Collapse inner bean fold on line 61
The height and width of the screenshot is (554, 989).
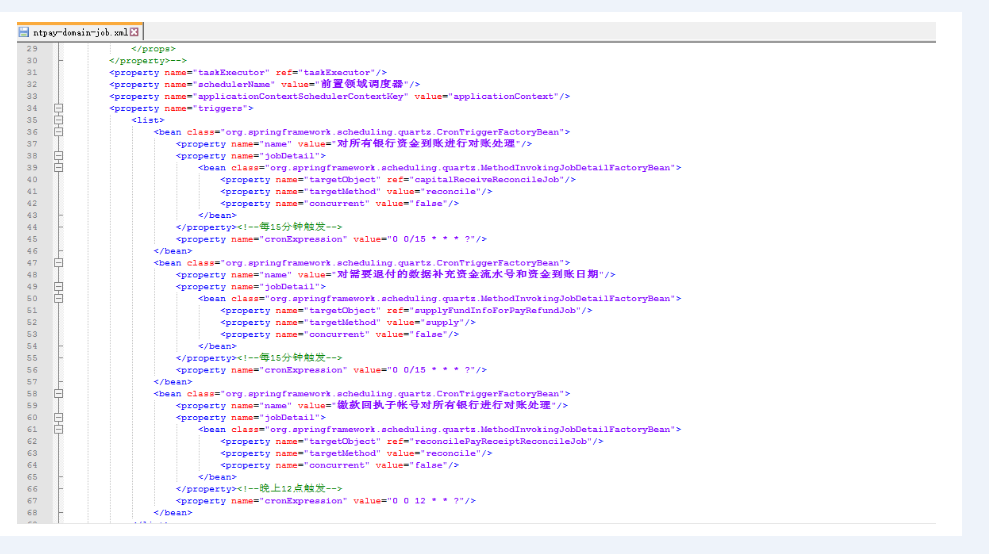coord(59,430)
